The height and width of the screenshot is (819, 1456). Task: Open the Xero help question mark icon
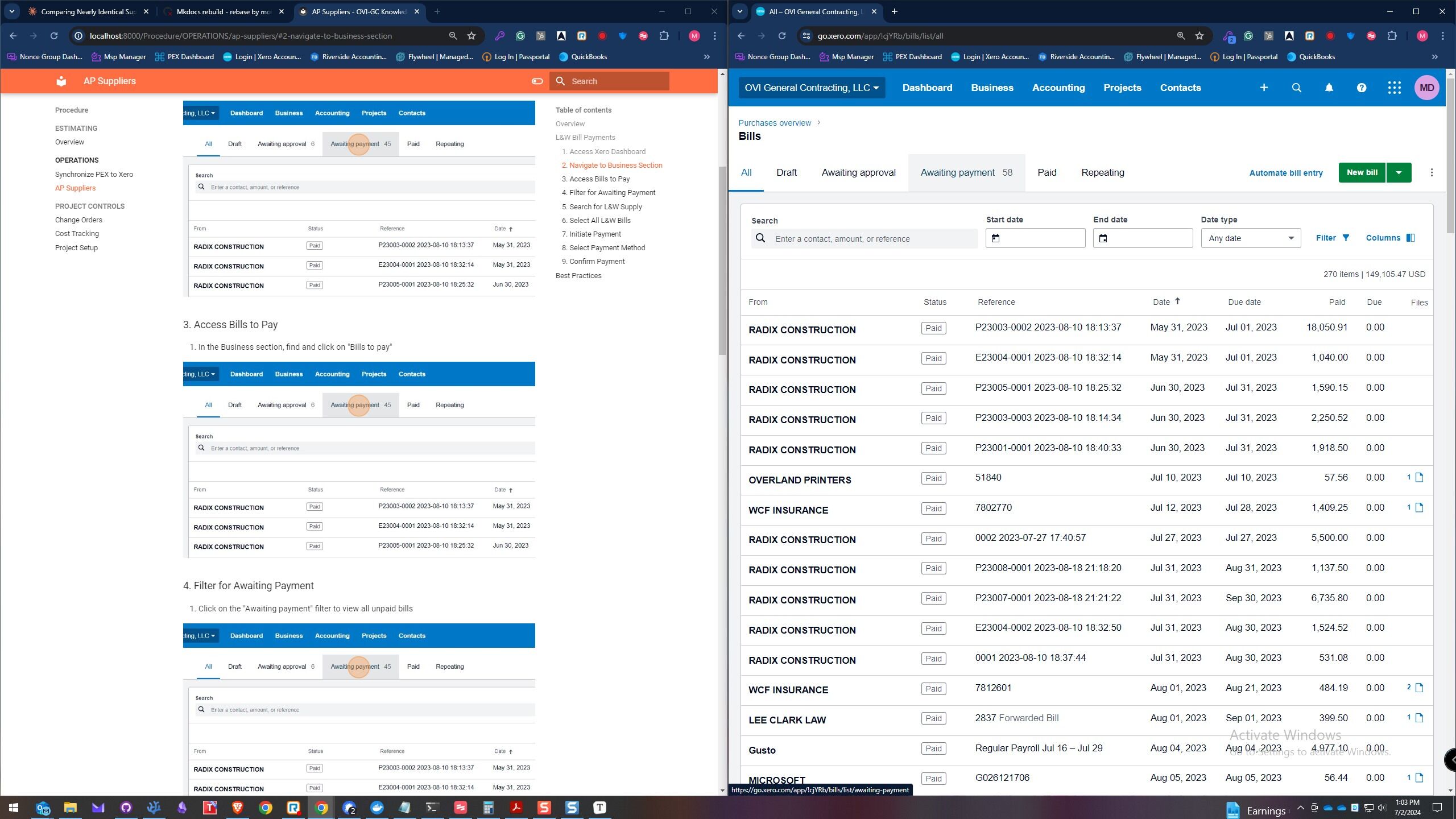pos(1361,88)
